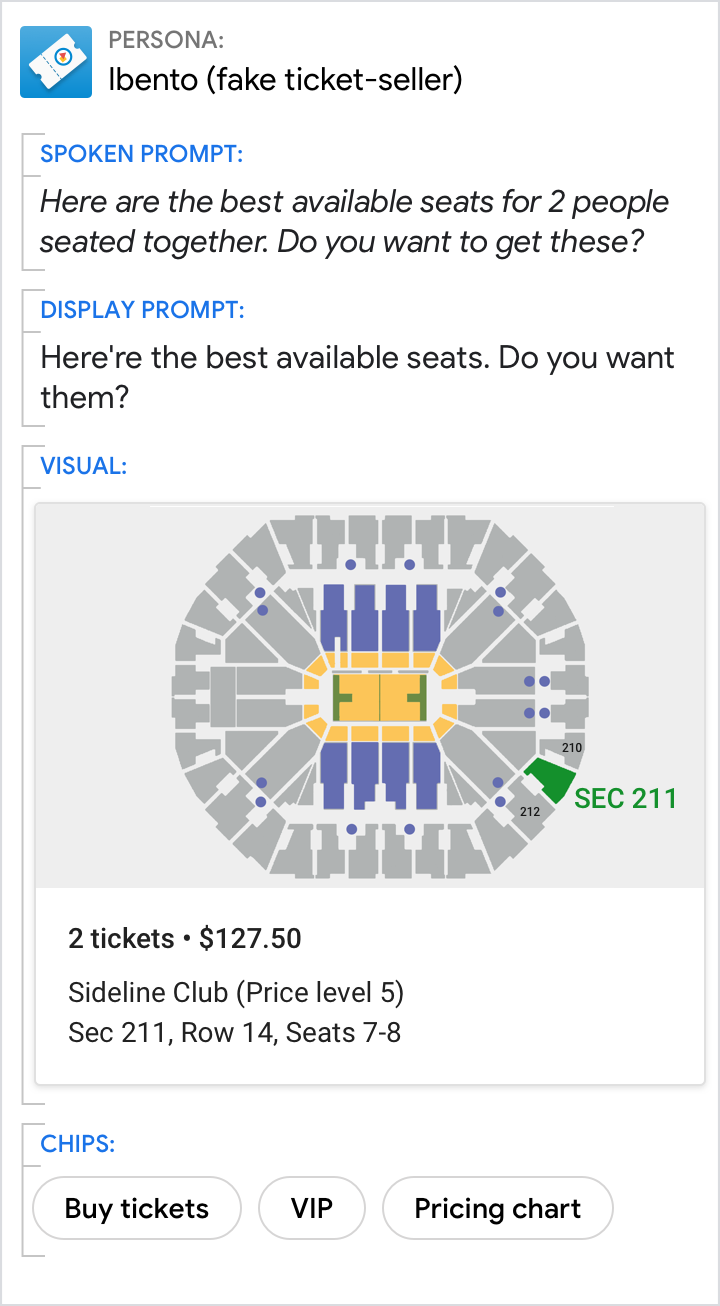Click the Ibento (fake ticket-seller) title

click(x=285, y=79)
